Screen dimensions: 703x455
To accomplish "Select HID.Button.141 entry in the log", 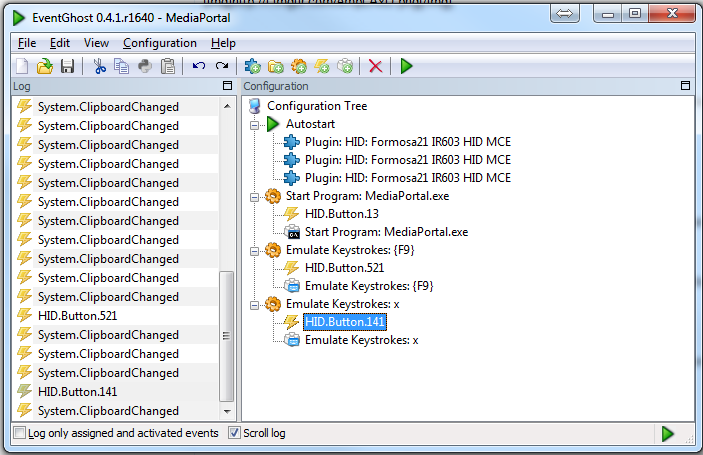I will coord(77,392).
